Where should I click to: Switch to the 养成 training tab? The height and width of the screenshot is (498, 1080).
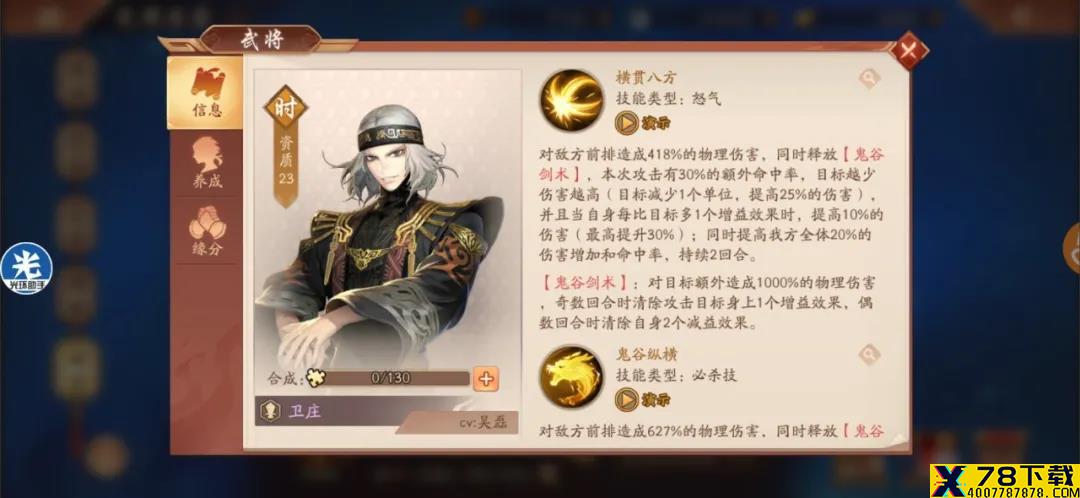[207, 164]
